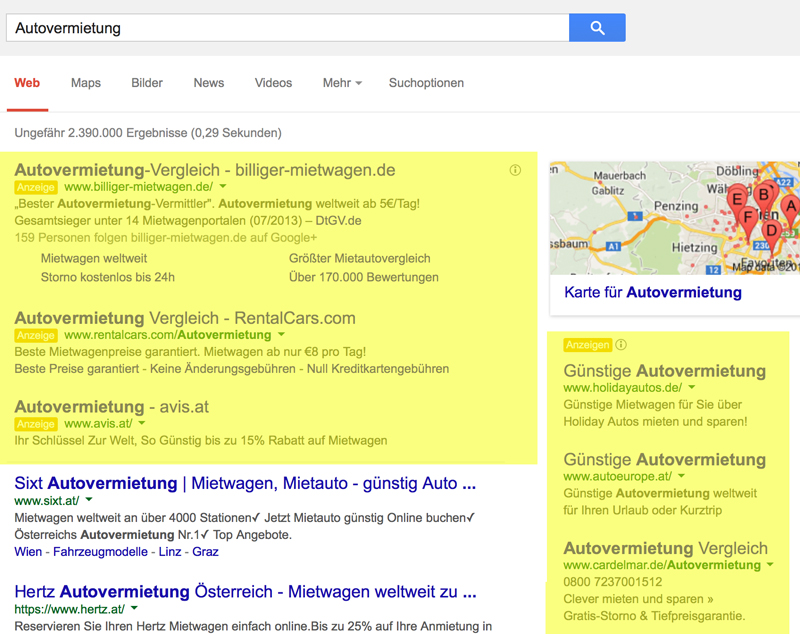Click the Anzeige badge beside www.avis.at/
The width and height of the screenshot is (800, 634).
tap(36, 424)
